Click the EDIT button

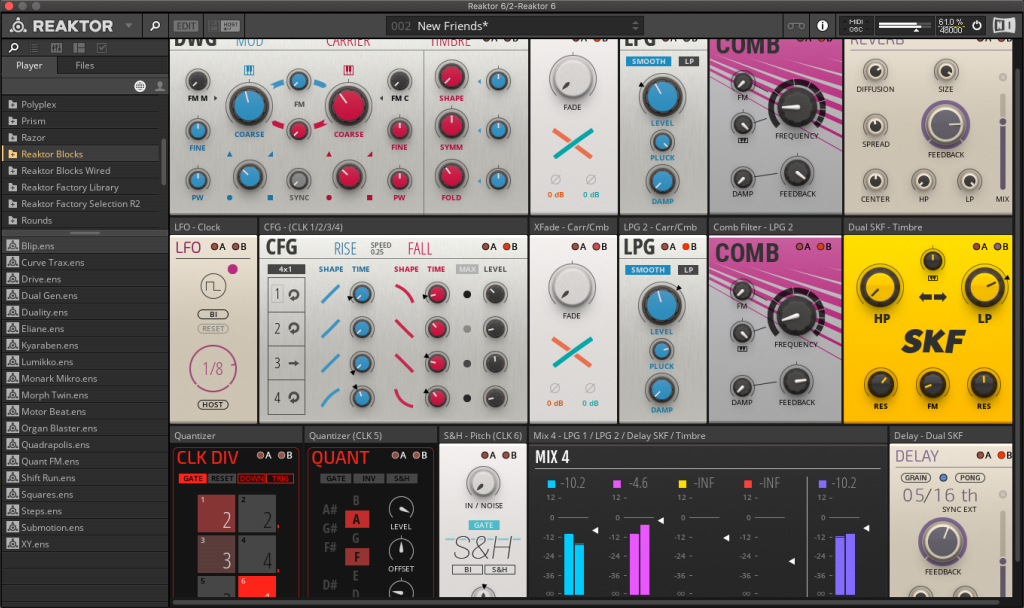click(186, 26)
